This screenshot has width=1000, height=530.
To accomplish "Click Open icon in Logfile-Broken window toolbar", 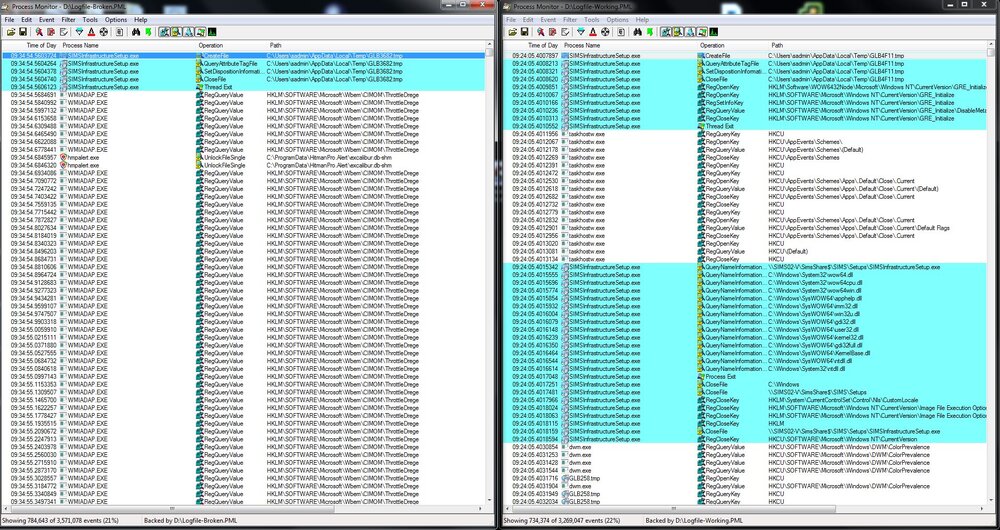I will pos(11,32).
